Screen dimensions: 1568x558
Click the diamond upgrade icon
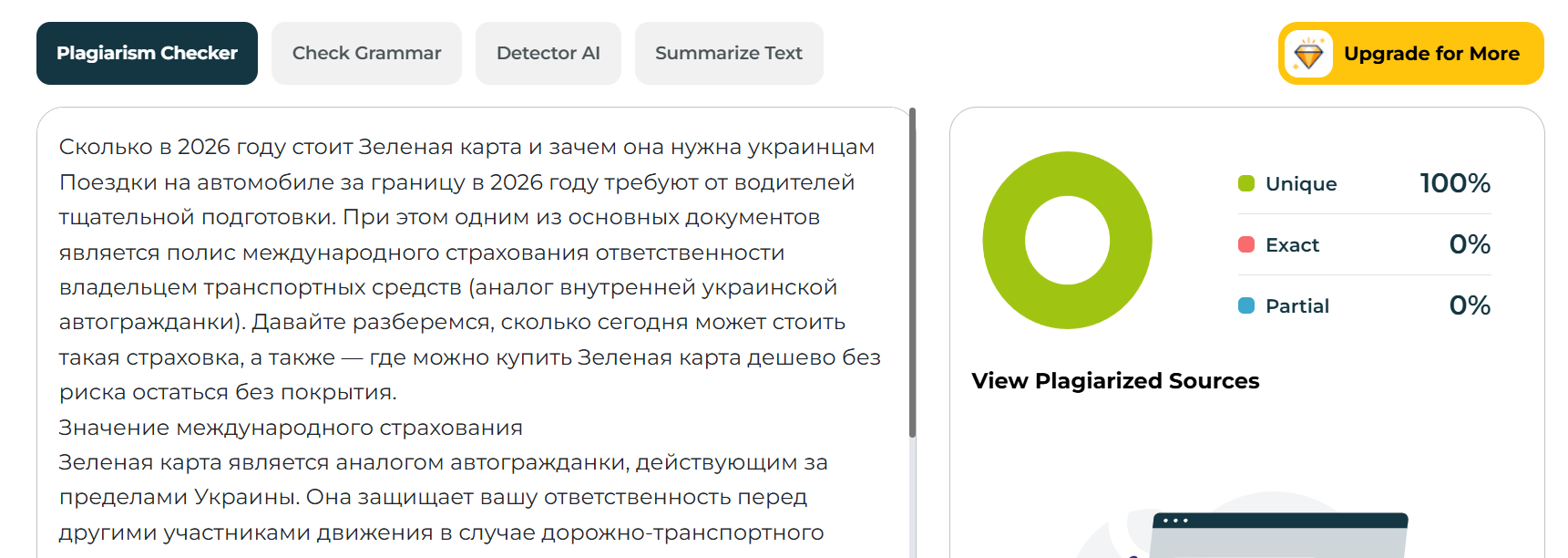(x=1308, y=54)
